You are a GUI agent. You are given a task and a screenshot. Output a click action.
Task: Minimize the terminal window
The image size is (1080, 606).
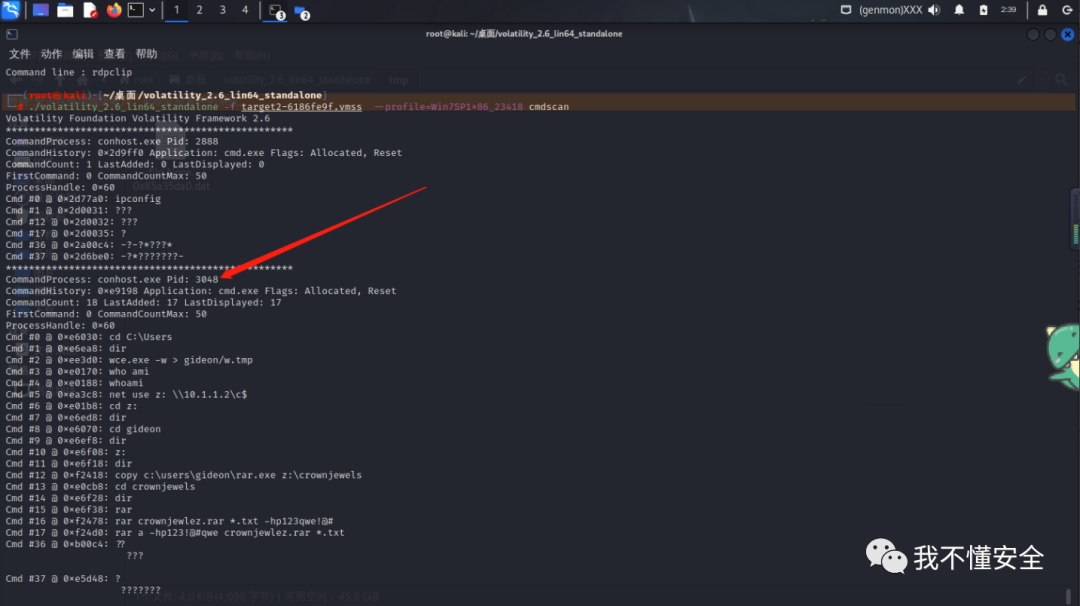pyautogui.click(x=1032, y=34)
